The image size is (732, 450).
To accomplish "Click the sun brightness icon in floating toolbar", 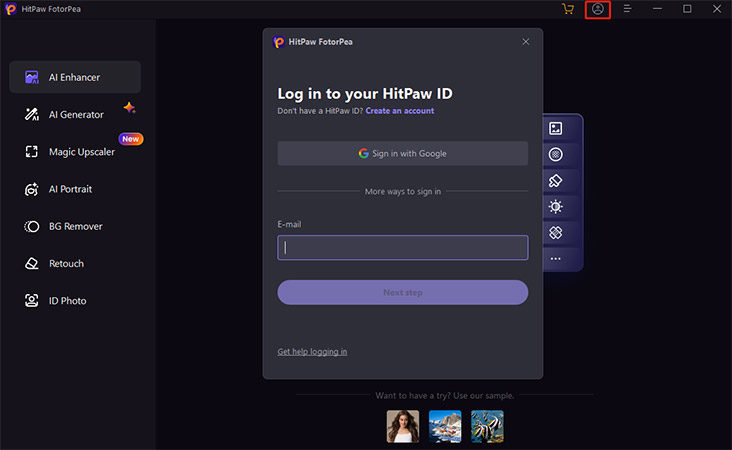I will click(556, 206).
